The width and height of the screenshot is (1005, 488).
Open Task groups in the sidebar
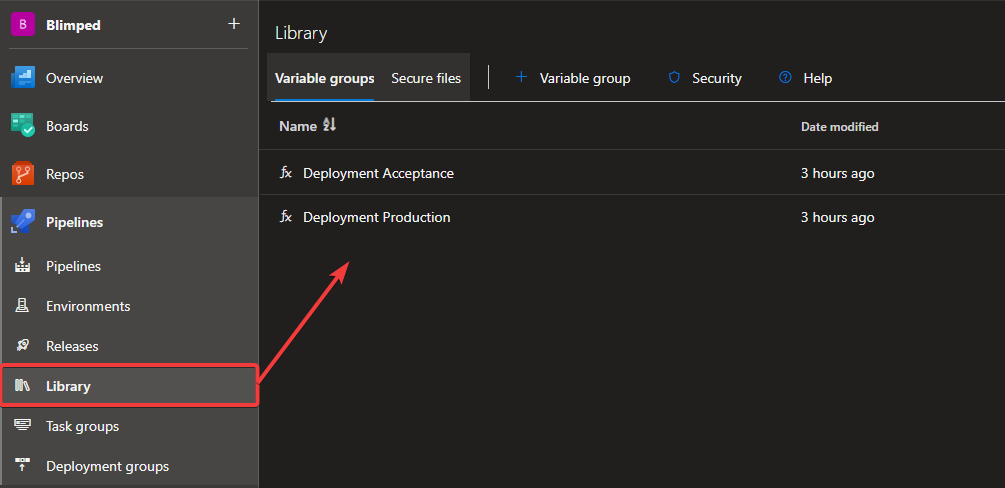82,426
